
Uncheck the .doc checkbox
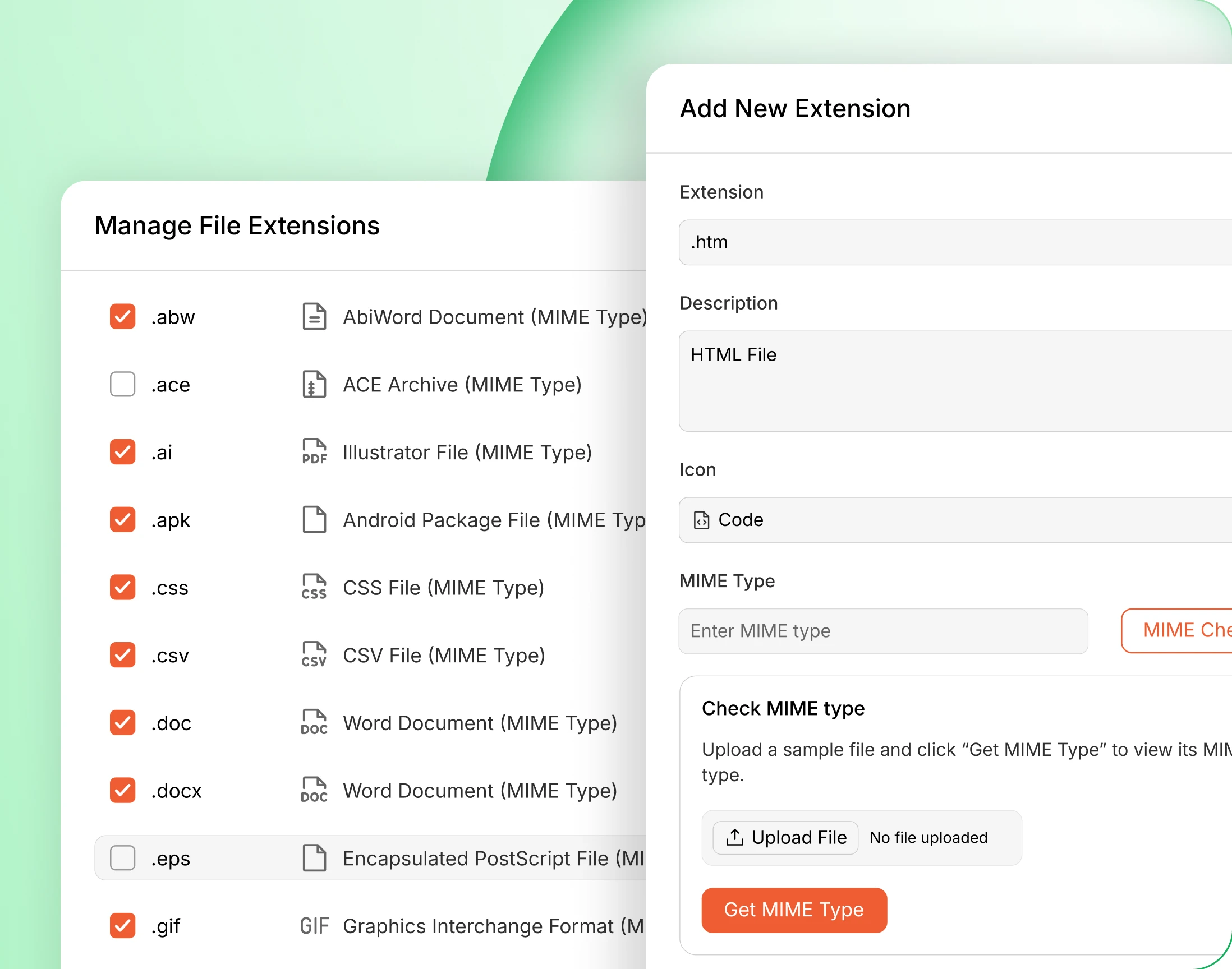pyautogui.click(x=122, y=722)
